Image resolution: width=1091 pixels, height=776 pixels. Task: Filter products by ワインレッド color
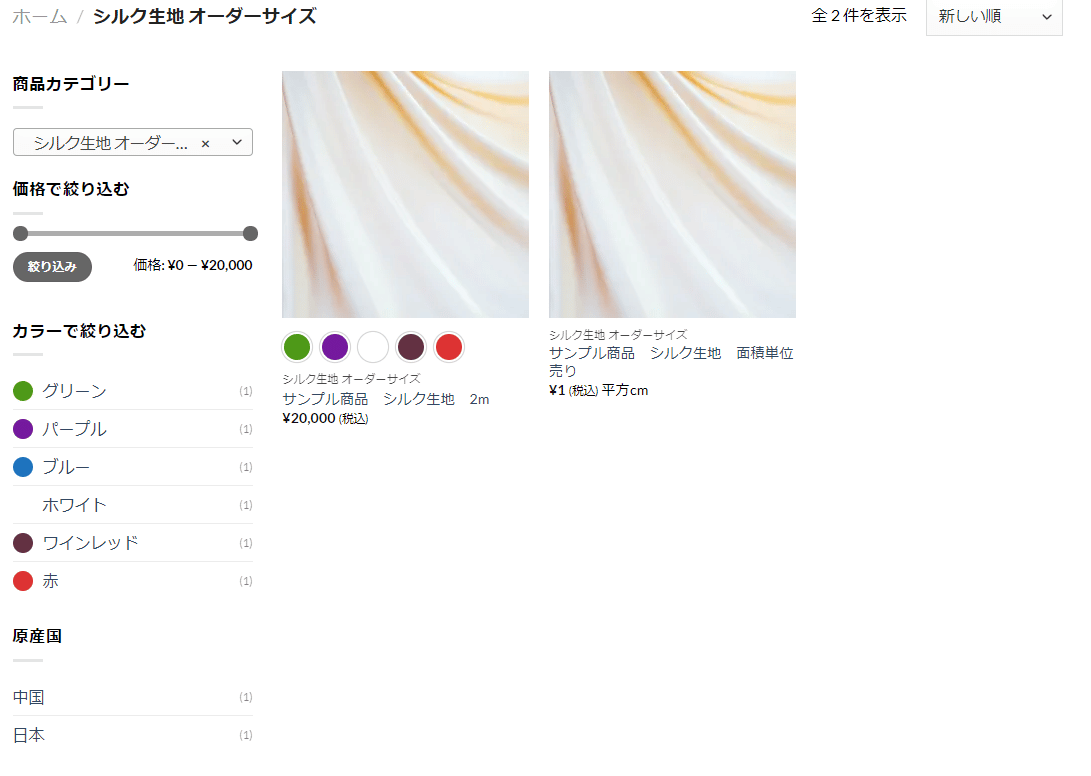pyautogui.click(x=90, y=543)
